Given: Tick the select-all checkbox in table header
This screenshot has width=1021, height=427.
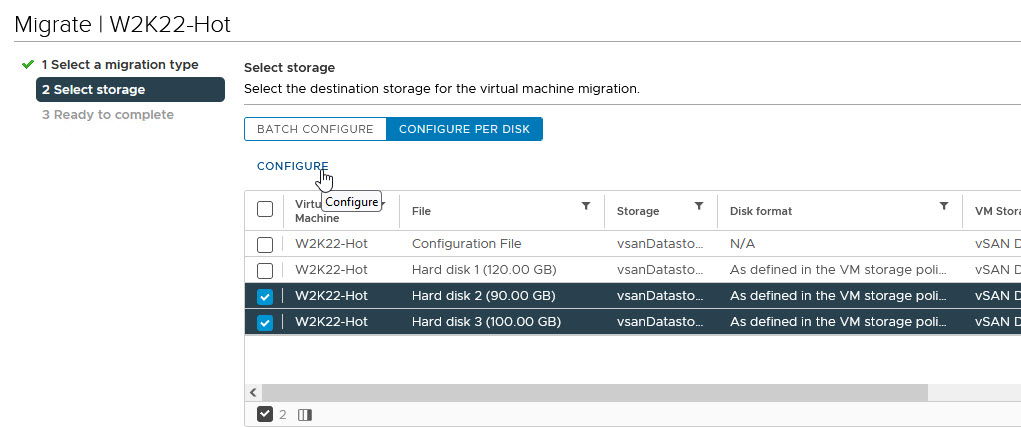Looking at the screenshot, I should [265, 209].
